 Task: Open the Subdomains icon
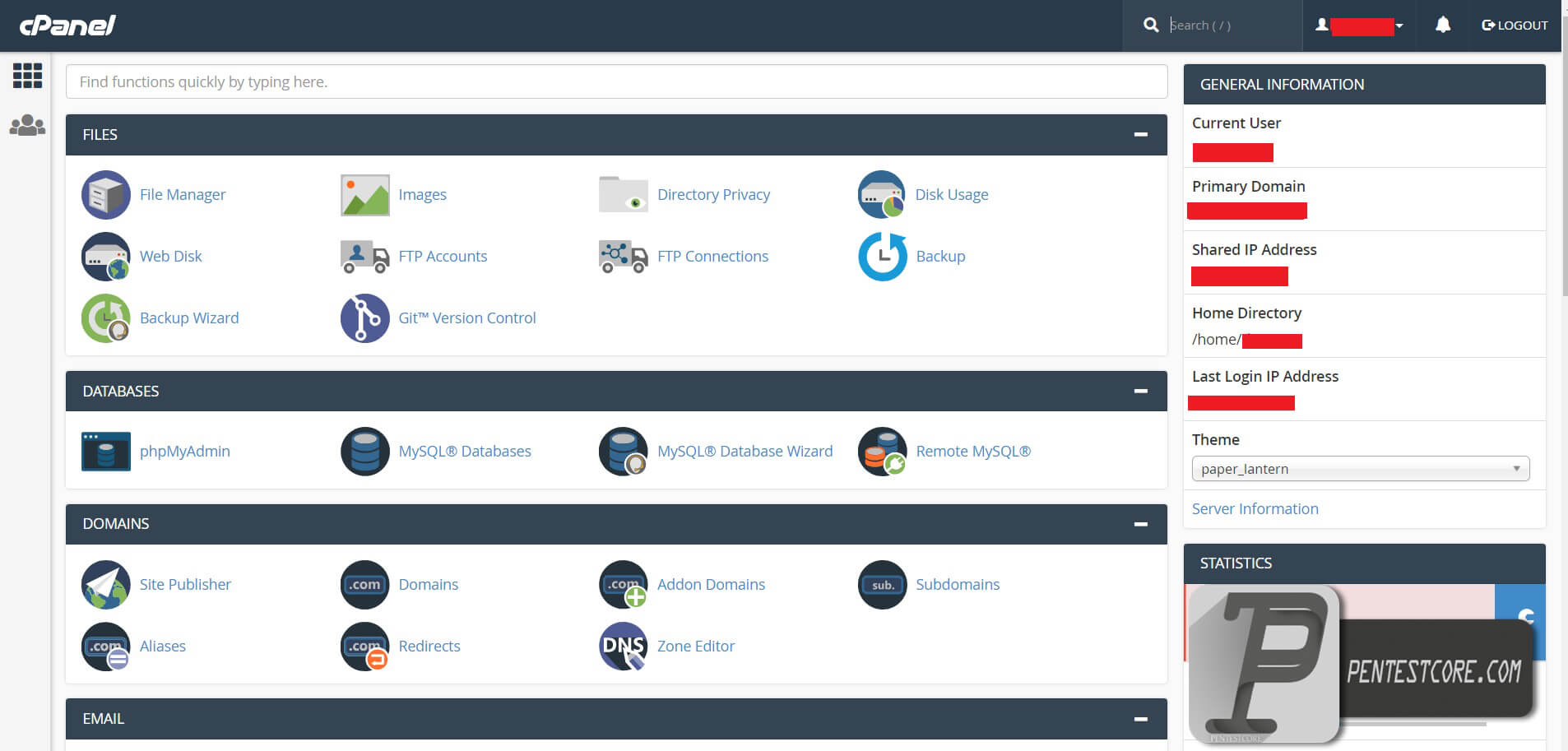tap(883, 585)
